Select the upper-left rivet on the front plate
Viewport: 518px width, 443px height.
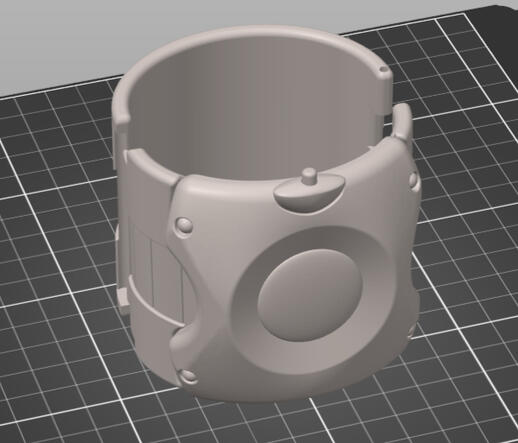184,224
